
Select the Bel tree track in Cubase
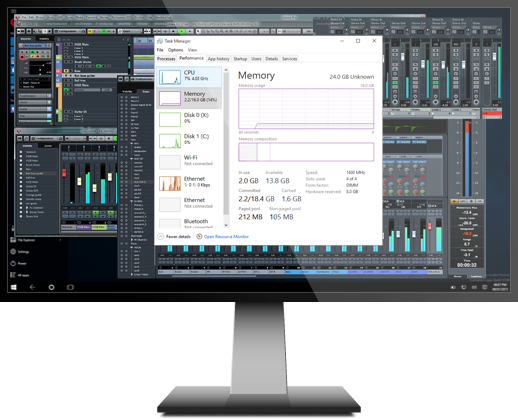pyautogui.click(x=79, y=80)
